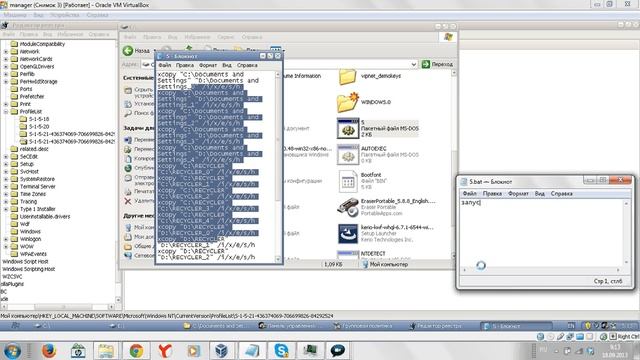Click registry tree horizontal scrollbar right arrow
The width and height of the screenshot is (640, 360).
click(111, 307)
